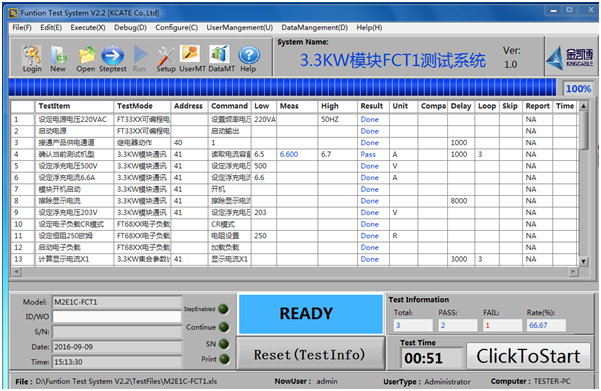This screenshot has width=601, height=391.
Task: Click the READY status panel
Action: 310,314
